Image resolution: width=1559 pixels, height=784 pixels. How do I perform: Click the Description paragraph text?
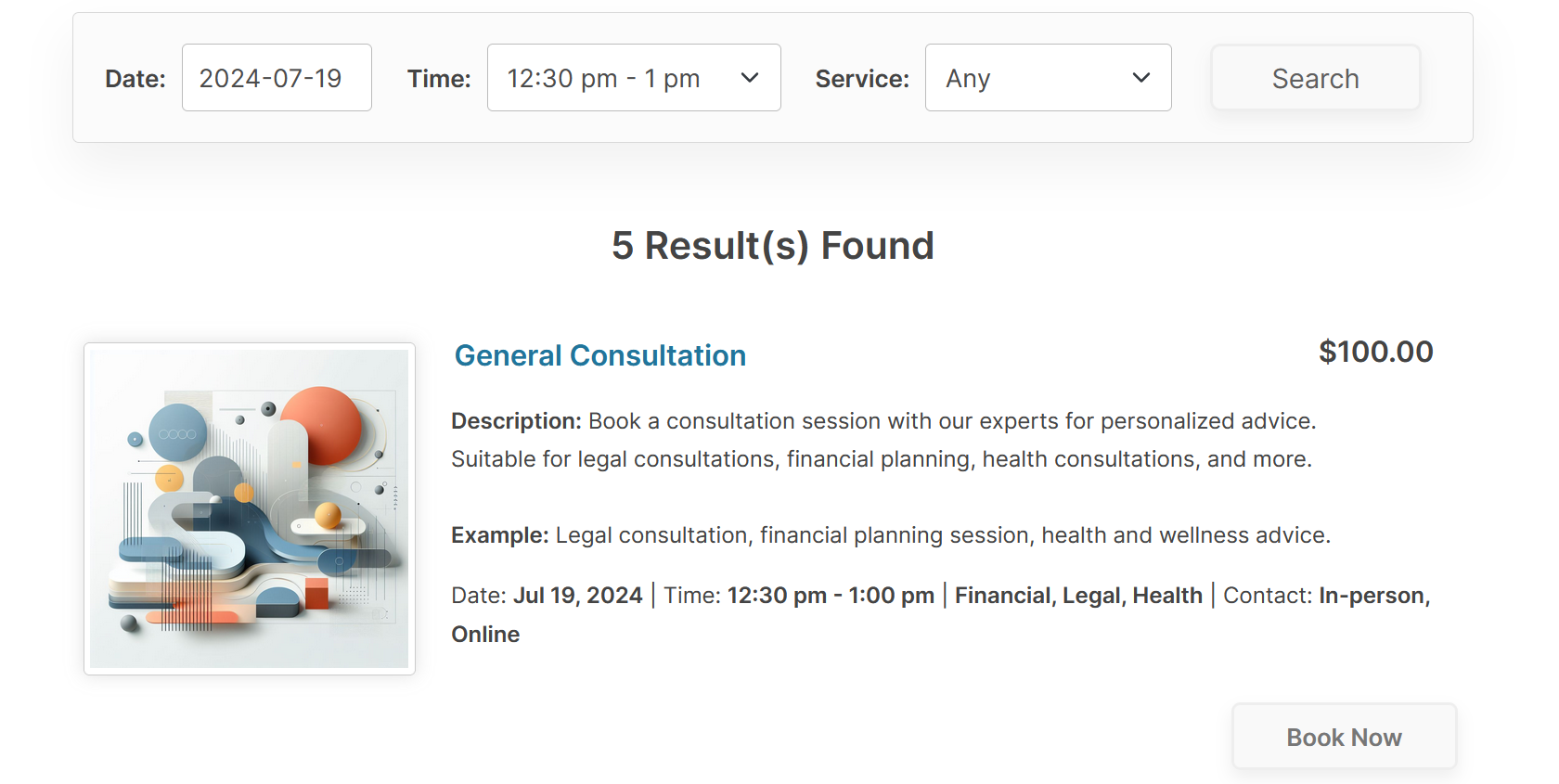(x=883, y=440)
